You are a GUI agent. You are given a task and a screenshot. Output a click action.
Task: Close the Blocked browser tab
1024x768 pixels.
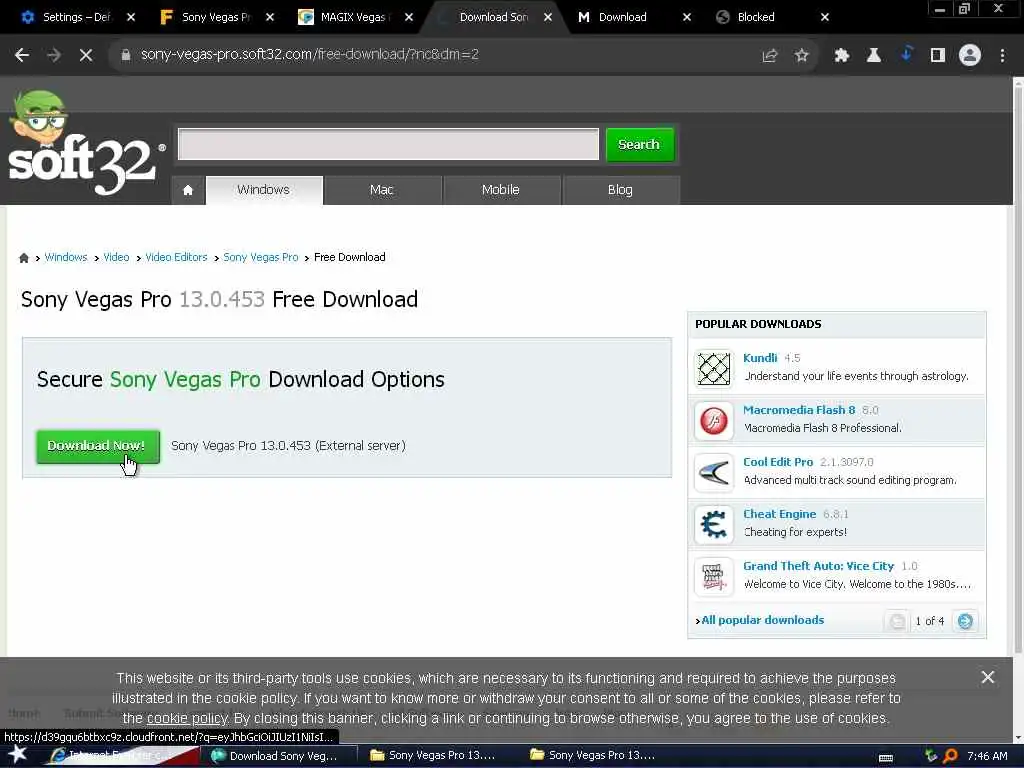[x=825, y=17]
